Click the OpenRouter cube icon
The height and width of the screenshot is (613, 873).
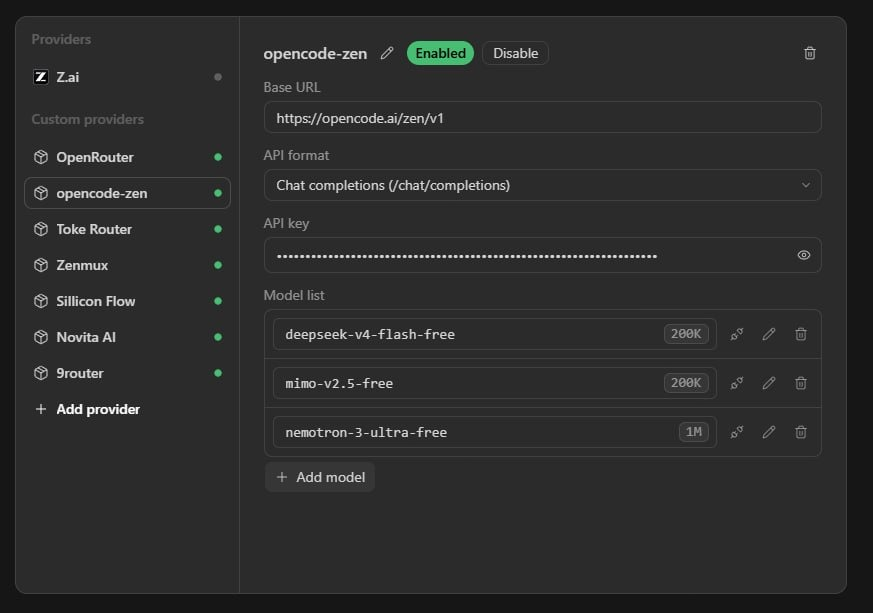[41, 157]
